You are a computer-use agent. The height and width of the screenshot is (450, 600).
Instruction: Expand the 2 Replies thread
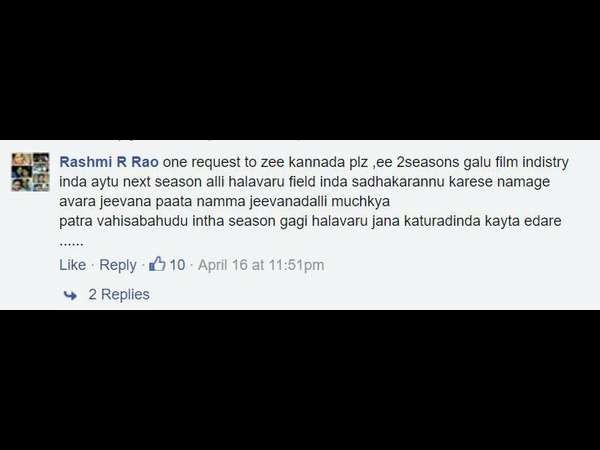coord(119,294)
